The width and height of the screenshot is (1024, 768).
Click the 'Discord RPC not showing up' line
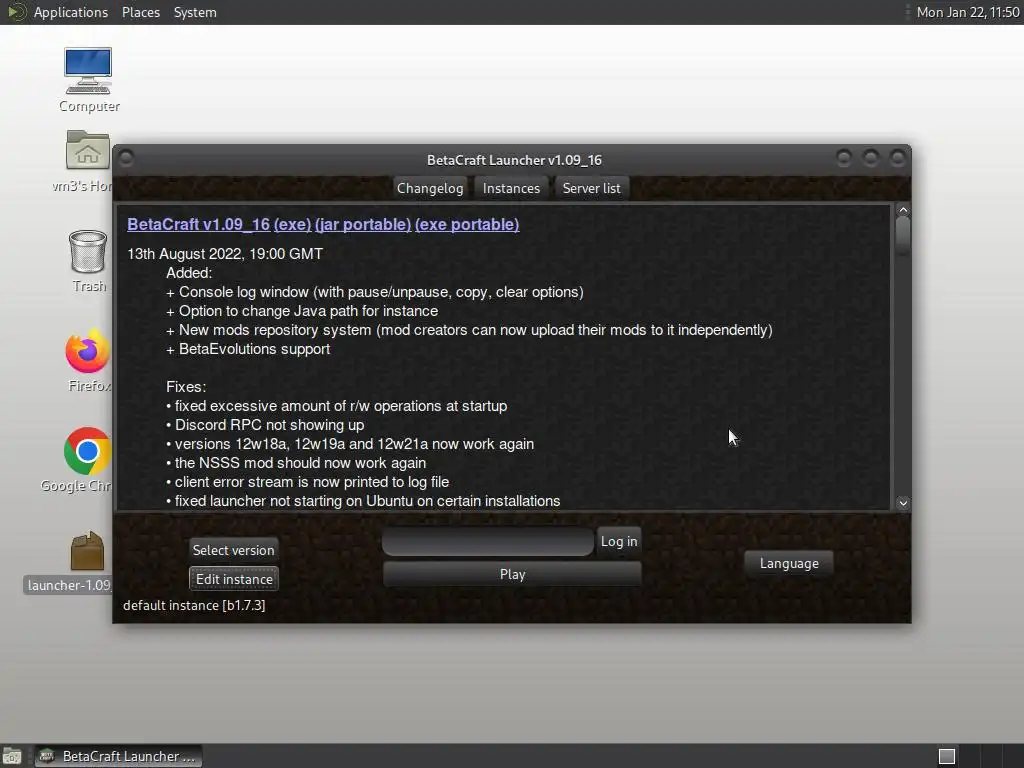(x=265, y=425)
